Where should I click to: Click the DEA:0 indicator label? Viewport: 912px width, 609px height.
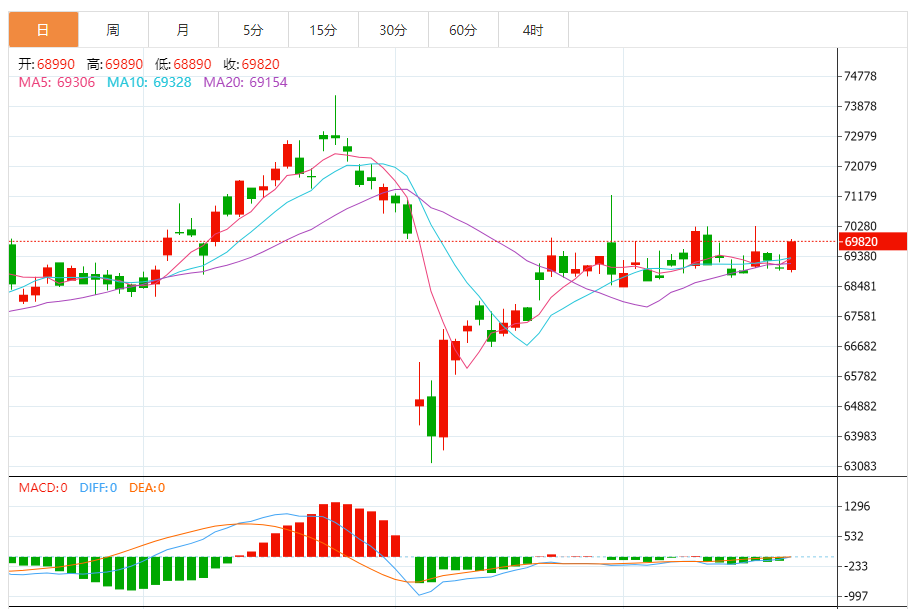pyautogui.click(x=147, y=487)
